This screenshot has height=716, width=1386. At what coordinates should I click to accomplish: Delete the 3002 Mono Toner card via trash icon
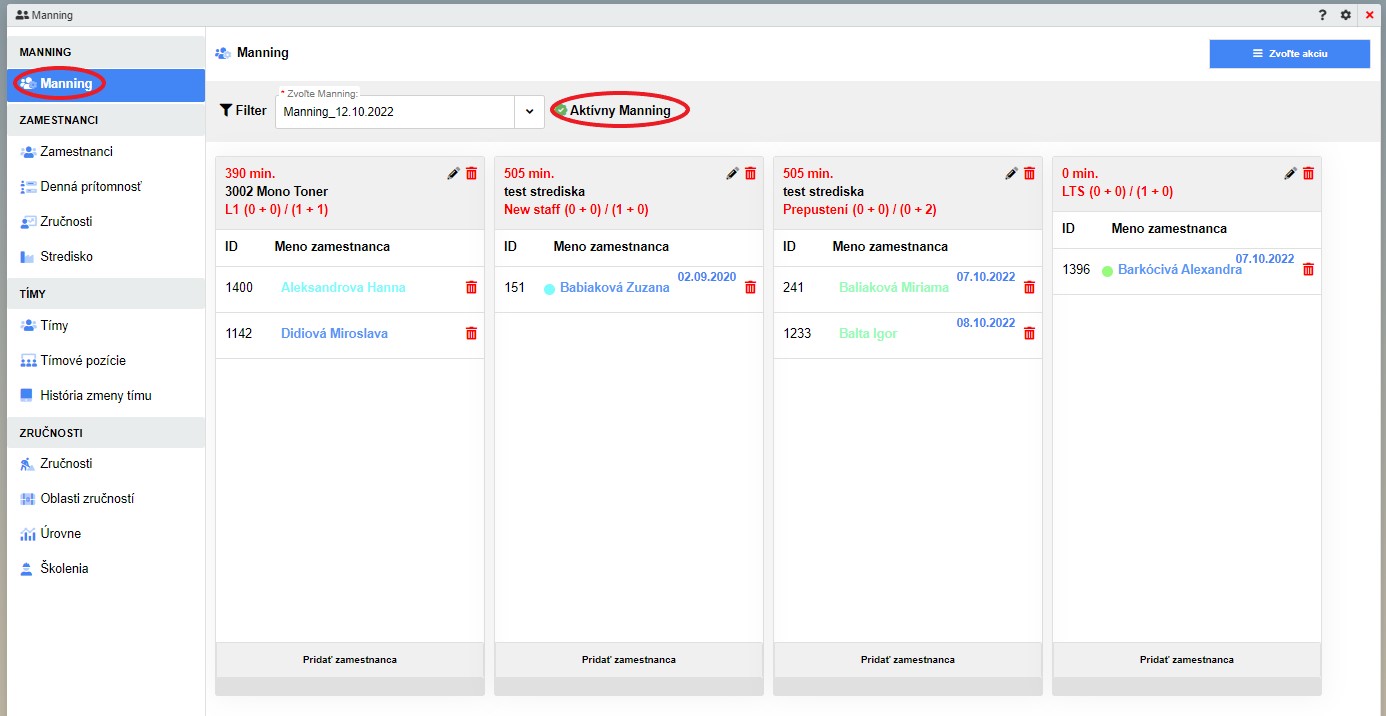coord(472,174)
